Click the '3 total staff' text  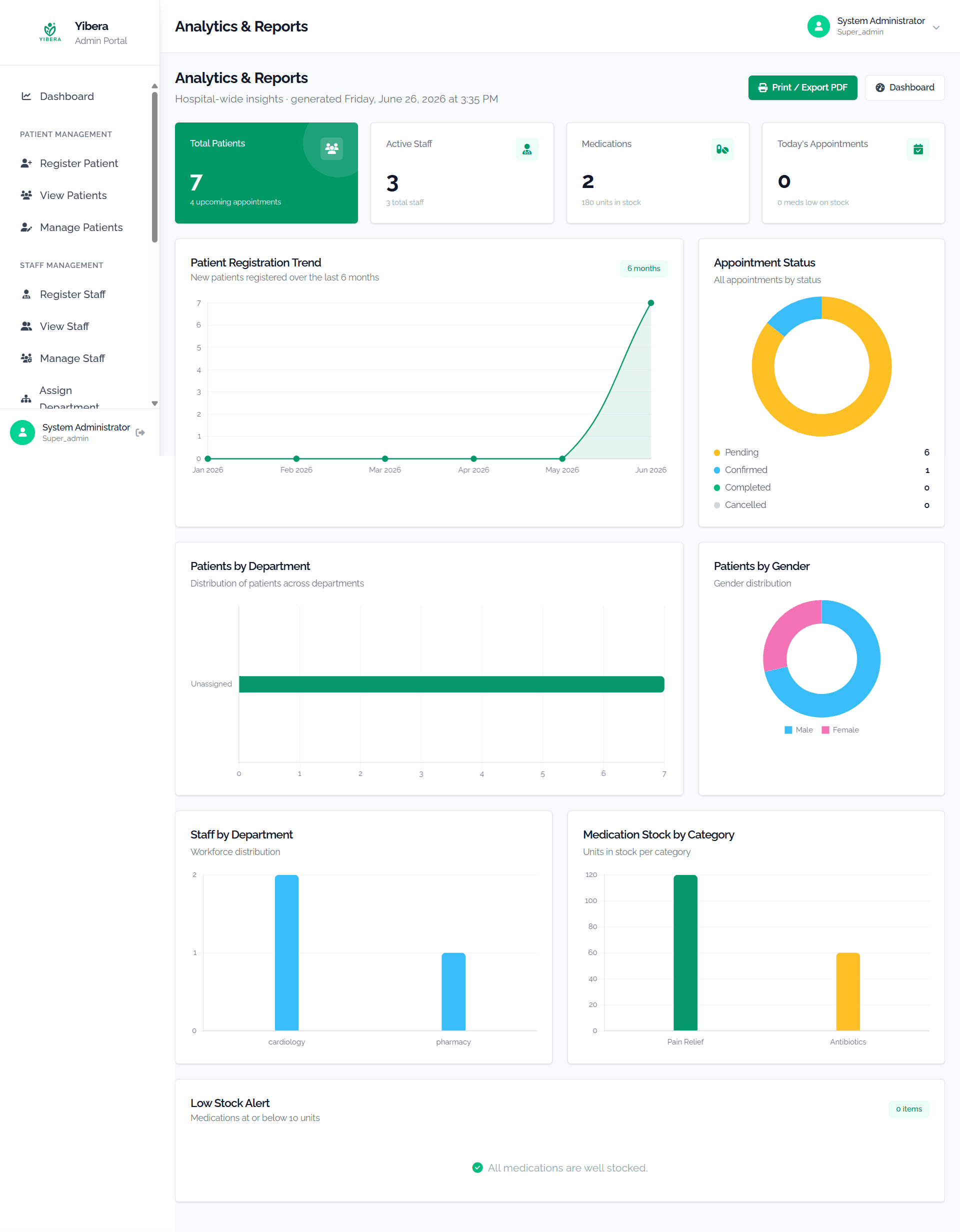(x=405, y=203)
